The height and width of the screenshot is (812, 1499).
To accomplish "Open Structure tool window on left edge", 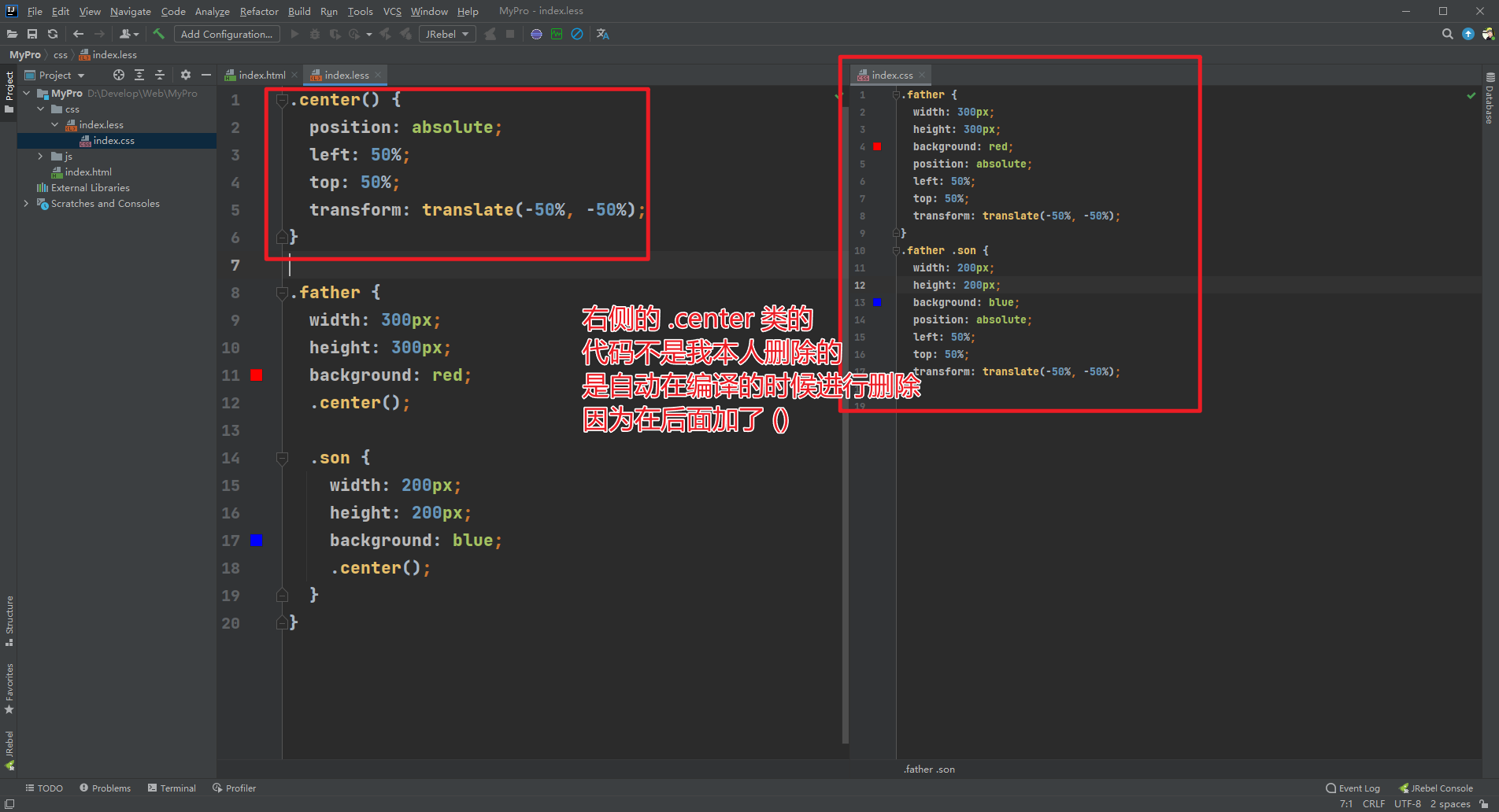I will click(x=9, y=621).
